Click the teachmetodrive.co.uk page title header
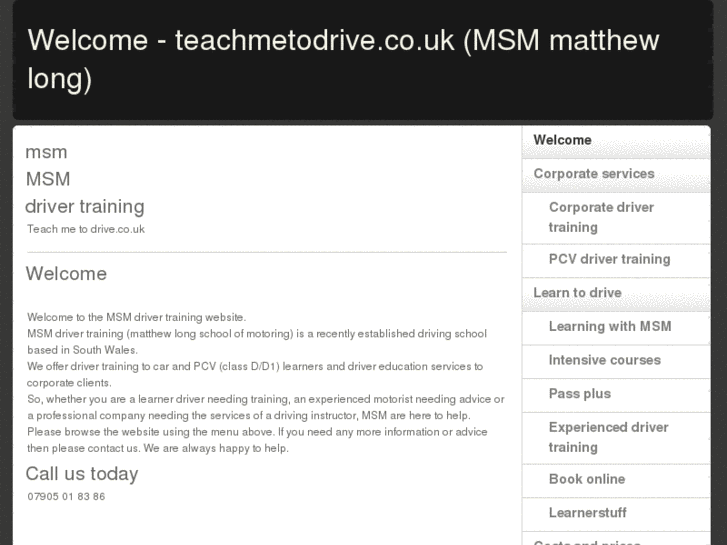 pyautogui.click(x=343, y=59)
